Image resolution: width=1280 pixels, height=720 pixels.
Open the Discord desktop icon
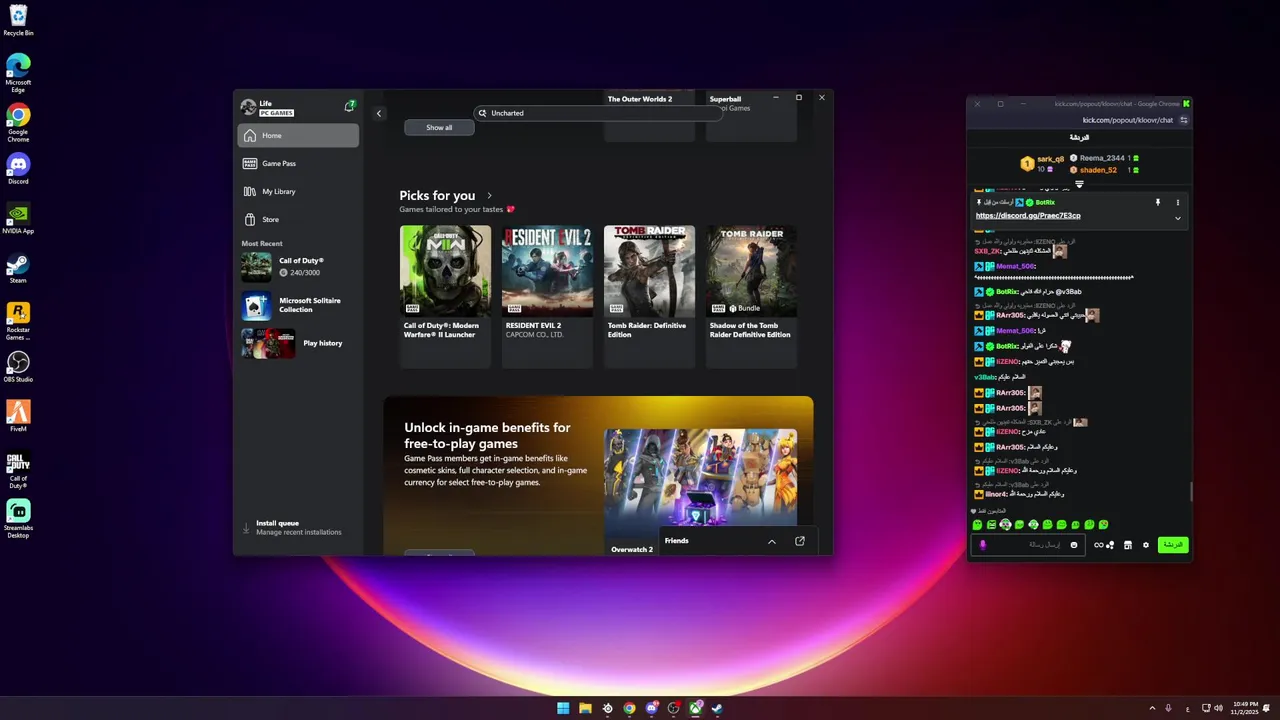point(18,168)
